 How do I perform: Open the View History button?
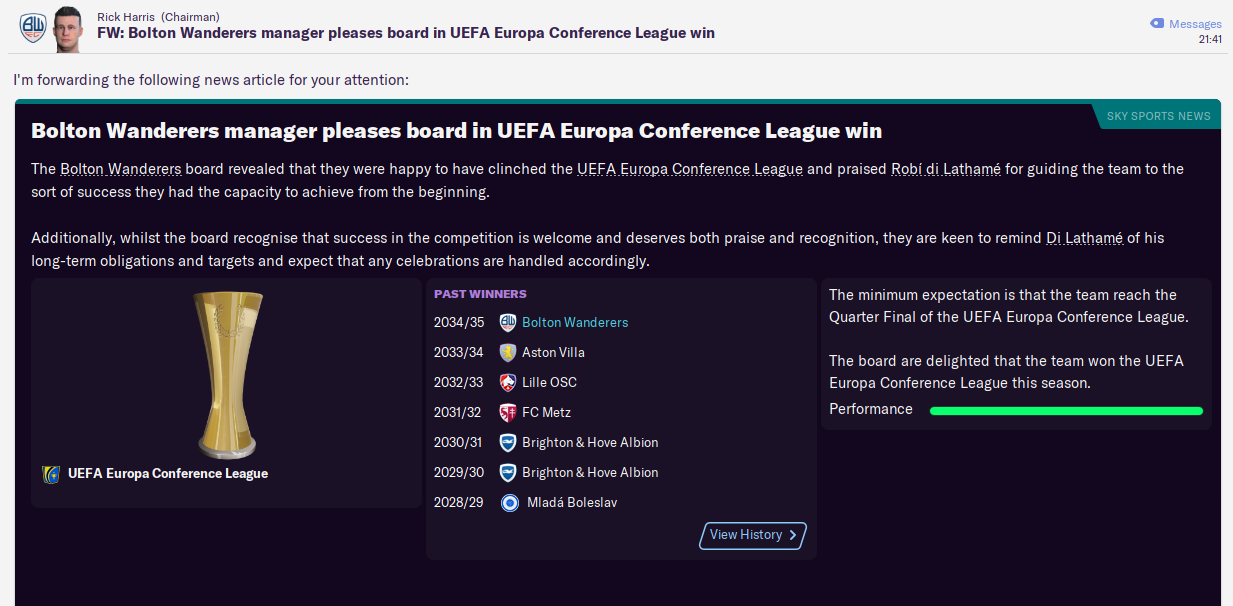coord(752,535)
